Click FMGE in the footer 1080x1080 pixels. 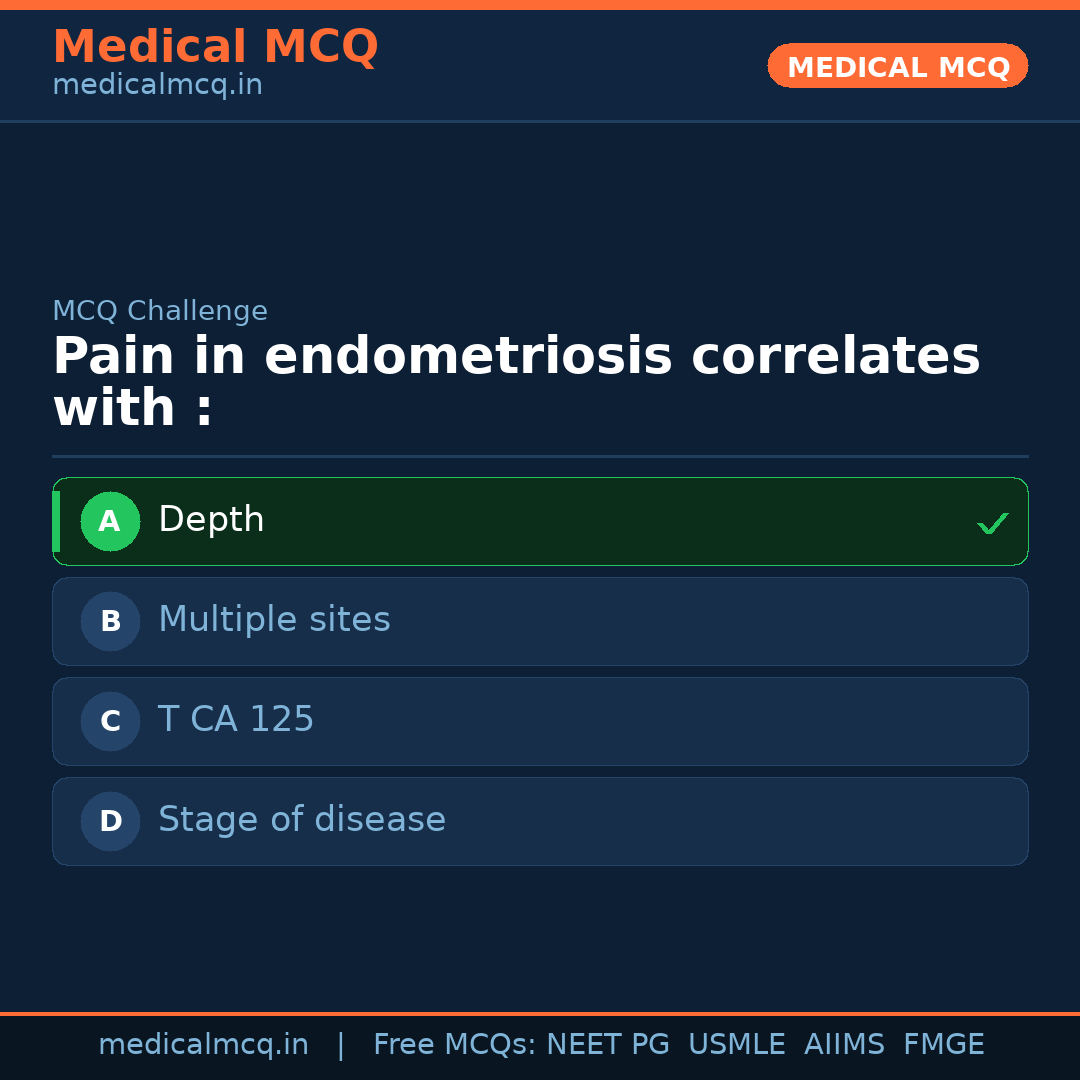pyautogui.click(x=944, y=1045)
